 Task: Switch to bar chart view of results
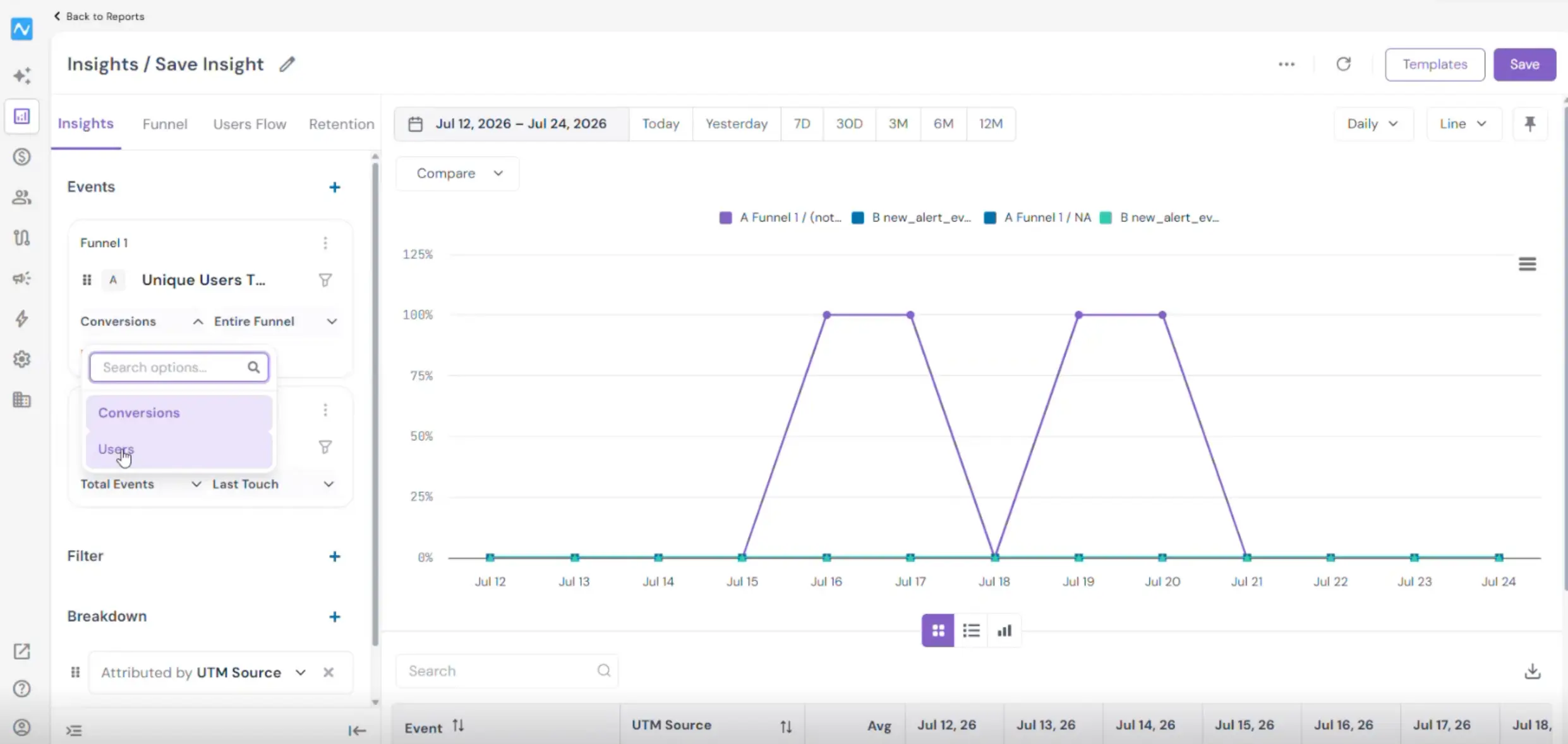coord(1004,630)
